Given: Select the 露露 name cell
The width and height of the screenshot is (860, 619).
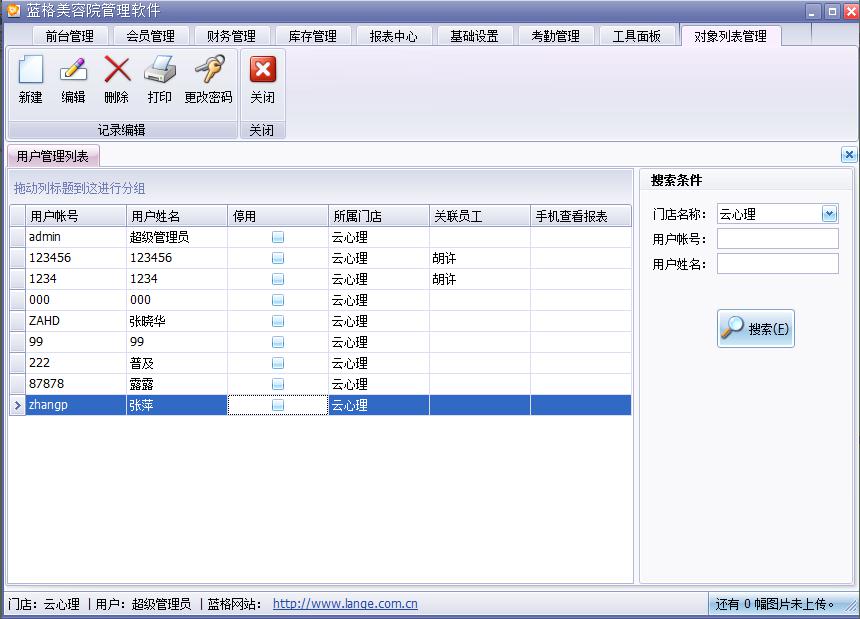Looking at the screenshot, I should (x=177, y=384).
